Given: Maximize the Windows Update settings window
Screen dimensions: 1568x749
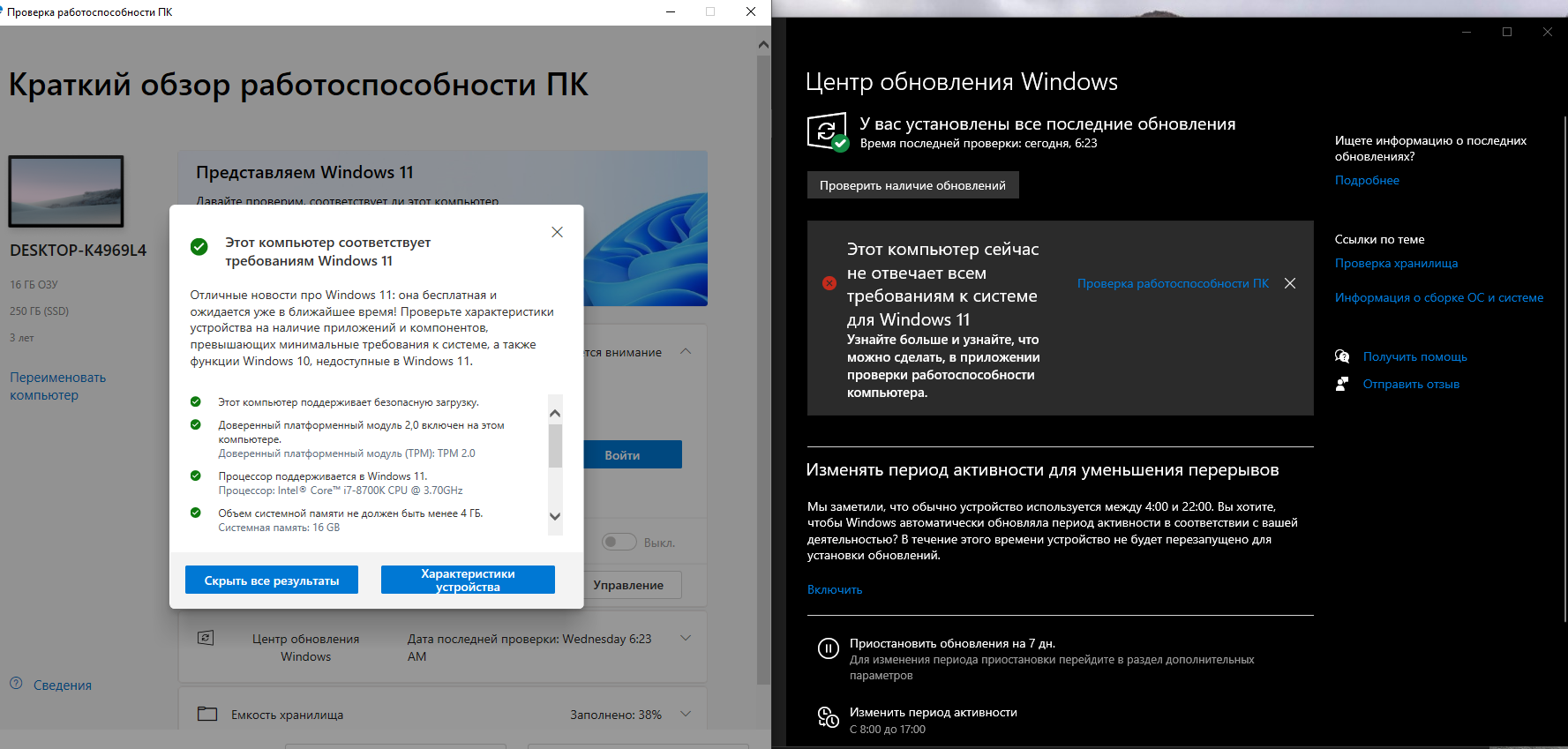Looking at the screenshot, I should [x=1507, y=32].
